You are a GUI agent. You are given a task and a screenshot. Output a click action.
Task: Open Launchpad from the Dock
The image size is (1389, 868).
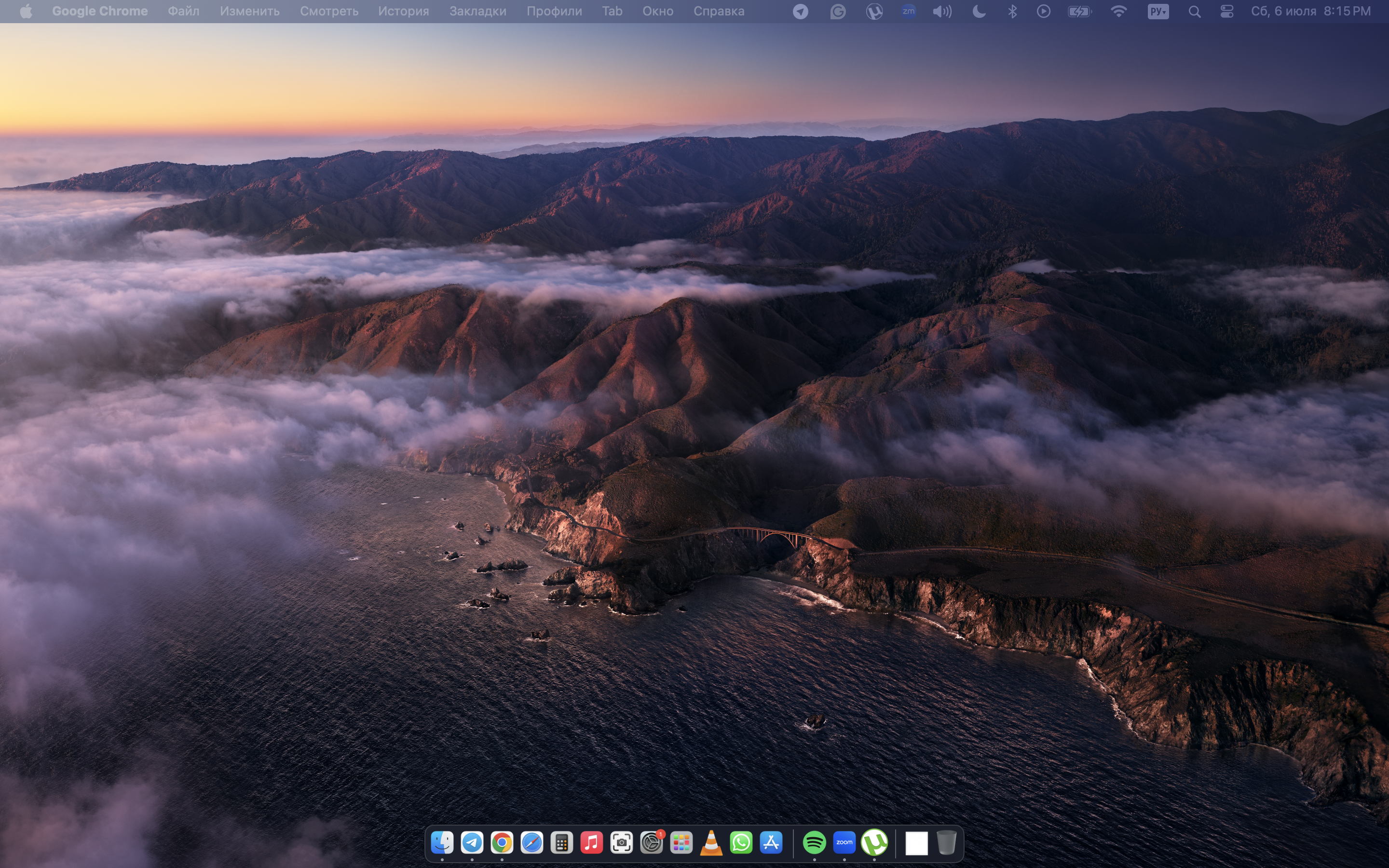click(x=681, y=843)
